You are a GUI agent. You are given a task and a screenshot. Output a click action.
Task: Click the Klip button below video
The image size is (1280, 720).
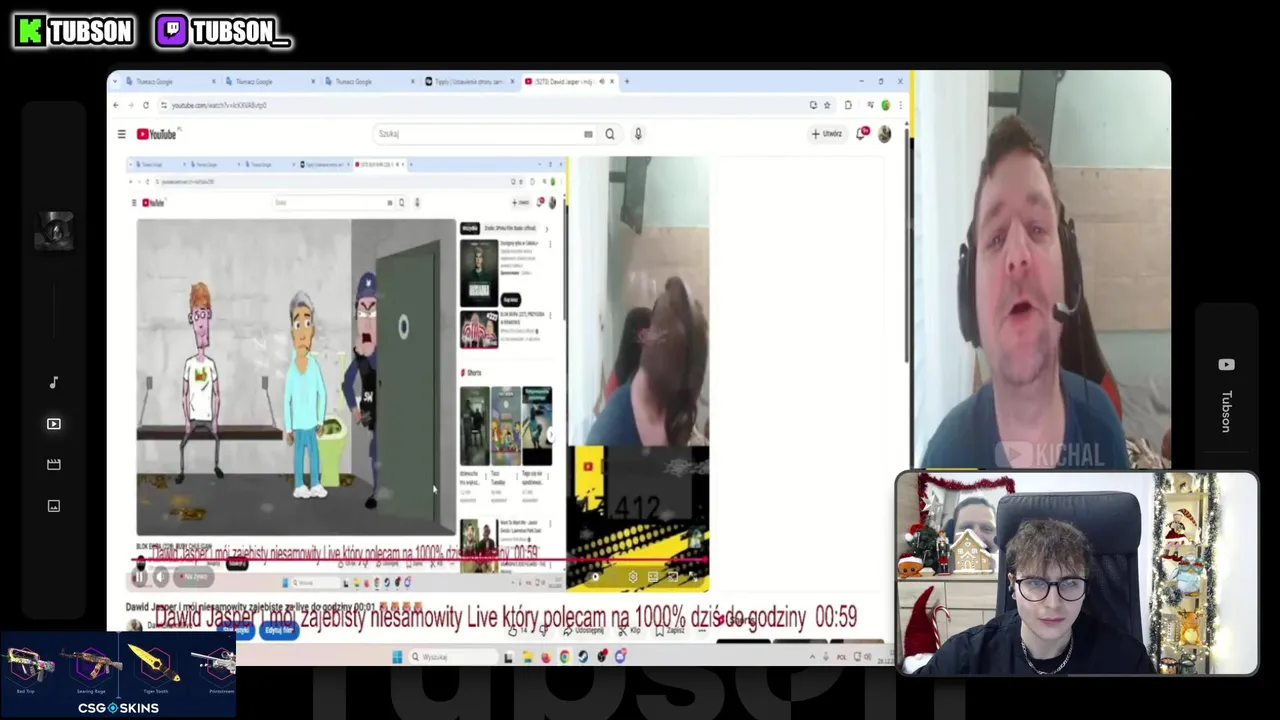630,632
